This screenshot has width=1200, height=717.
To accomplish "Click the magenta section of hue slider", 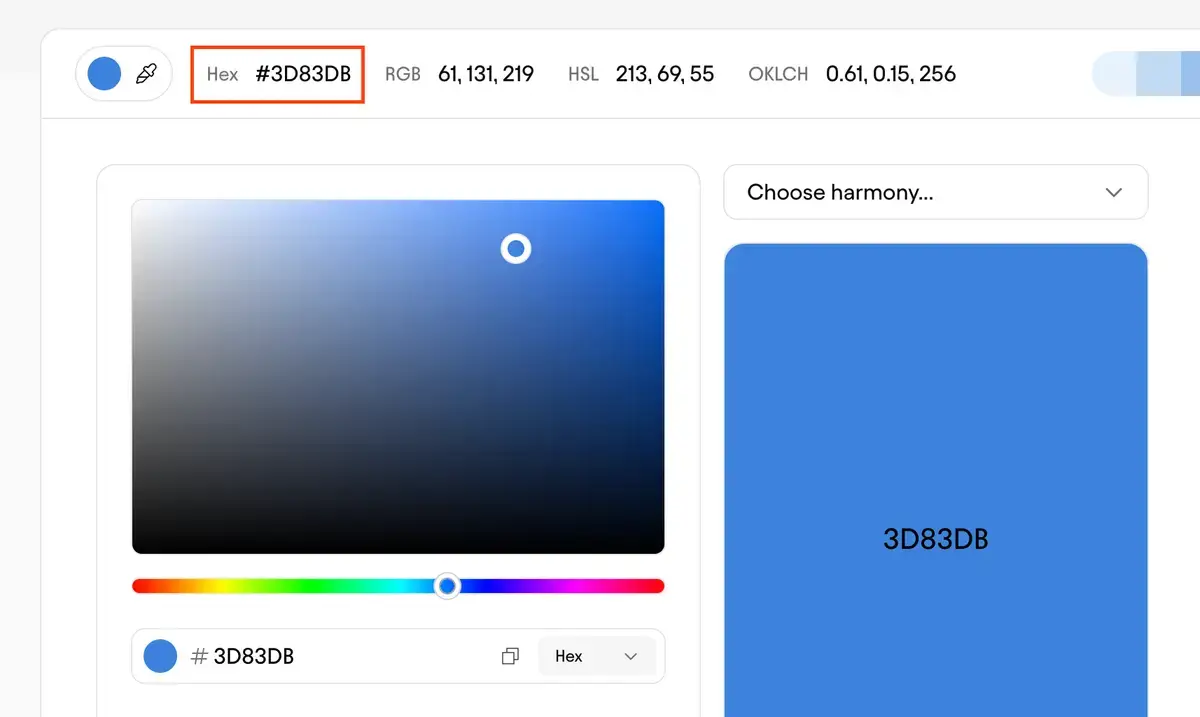I will [610, 586].
